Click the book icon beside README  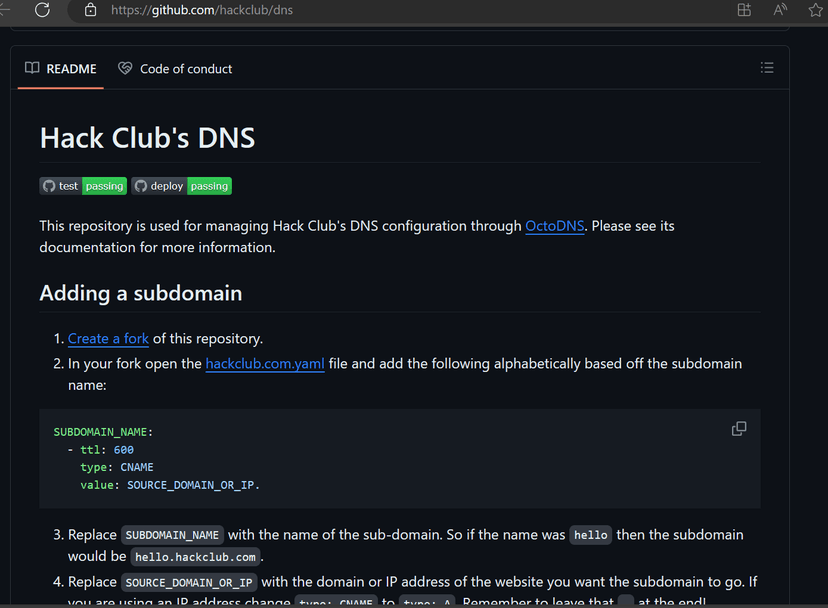click(32, 68)
